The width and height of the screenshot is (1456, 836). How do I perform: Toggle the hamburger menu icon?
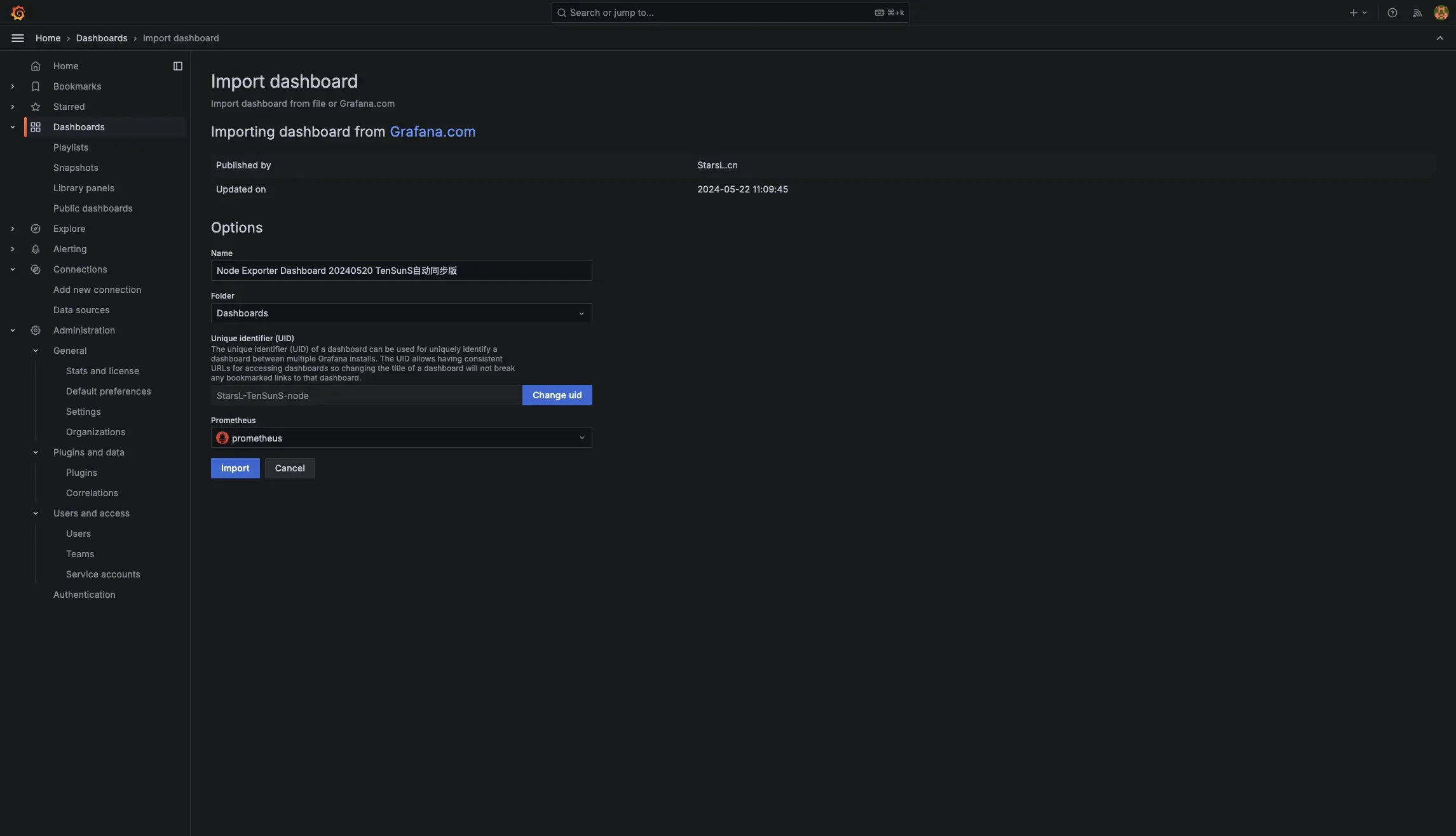[18, 38]
